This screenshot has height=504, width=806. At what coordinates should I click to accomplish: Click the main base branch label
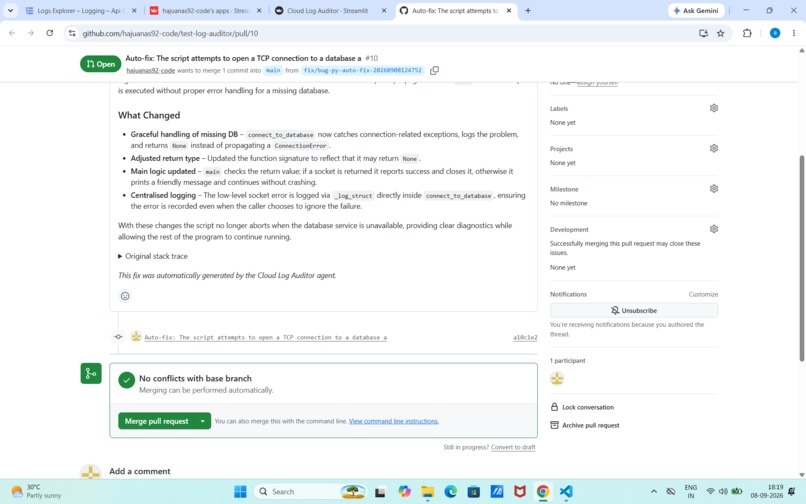click(273, 70)
